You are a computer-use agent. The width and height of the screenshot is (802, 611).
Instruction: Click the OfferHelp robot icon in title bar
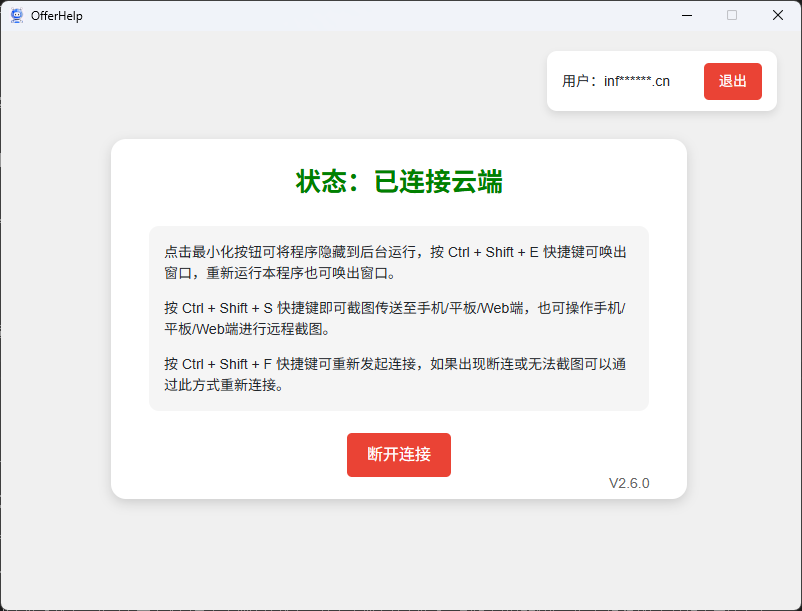(x=16, y=15)
